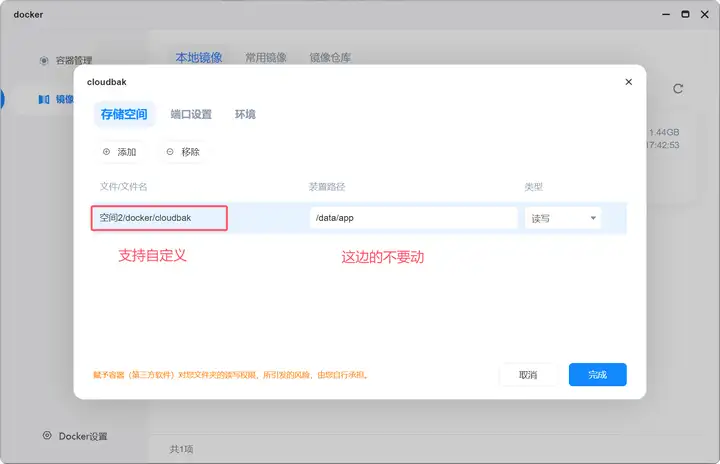Close the cloudbak dialog
The height and width of the screenshot is (464, 720).
pyautogui.click(x=629, y=82)
